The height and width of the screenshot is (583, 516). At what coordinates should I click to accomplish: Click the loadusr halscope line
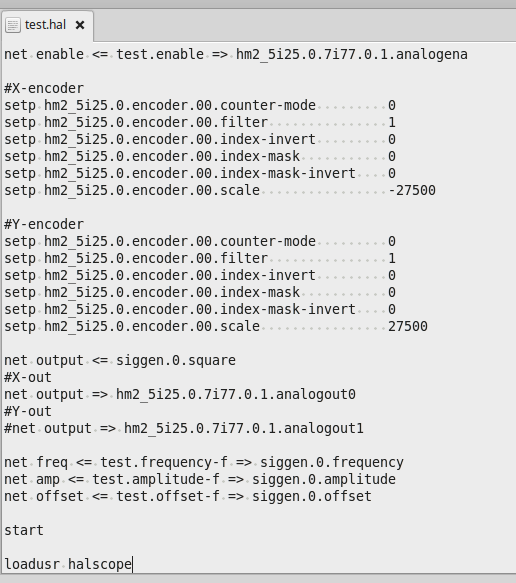[68, 564]
